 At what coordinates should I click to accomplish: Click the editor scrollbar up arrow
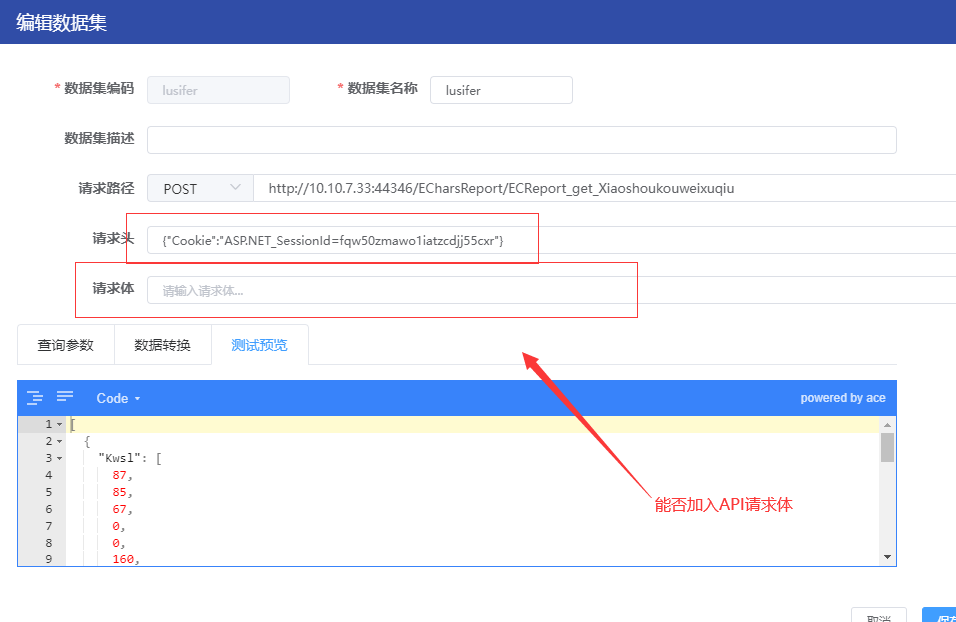[x=888, y=425]
